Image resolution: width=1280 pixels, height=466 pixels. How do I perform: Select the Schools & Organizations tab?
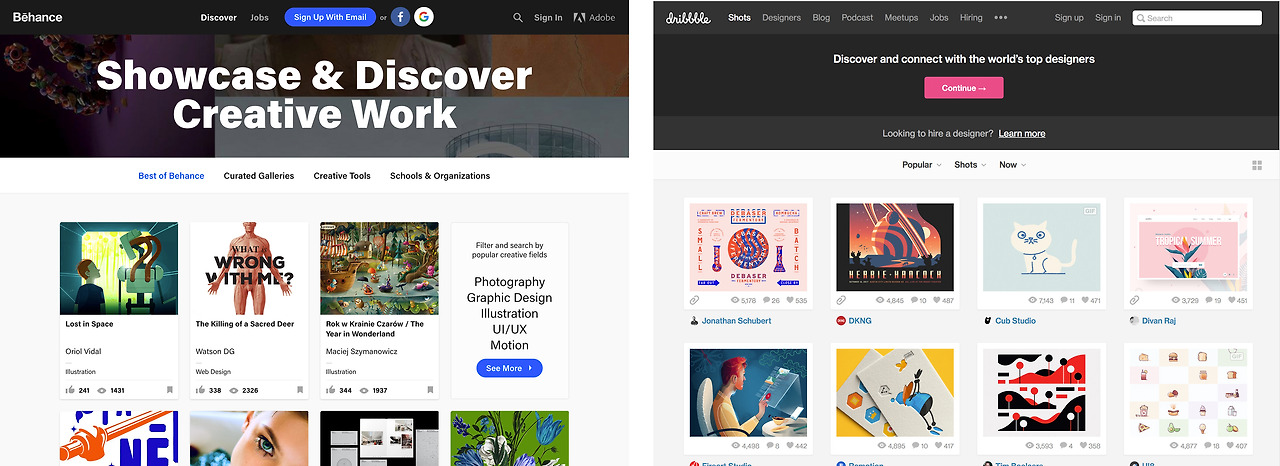[x=440, y=176]
